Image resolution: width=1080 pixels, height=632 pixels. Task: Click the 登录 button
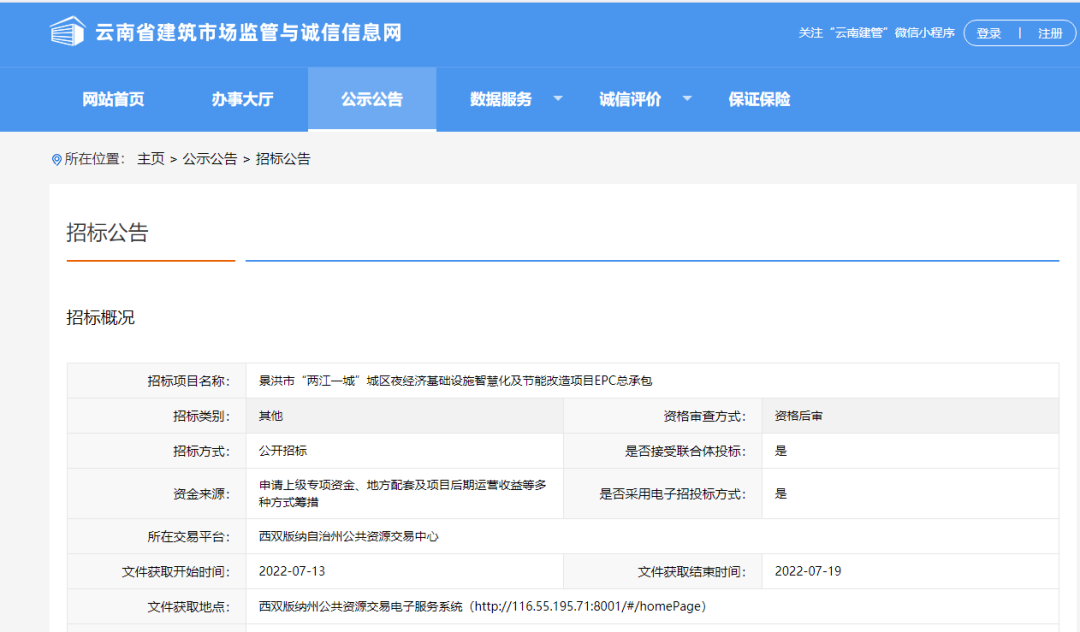click(x=988, y=33)
